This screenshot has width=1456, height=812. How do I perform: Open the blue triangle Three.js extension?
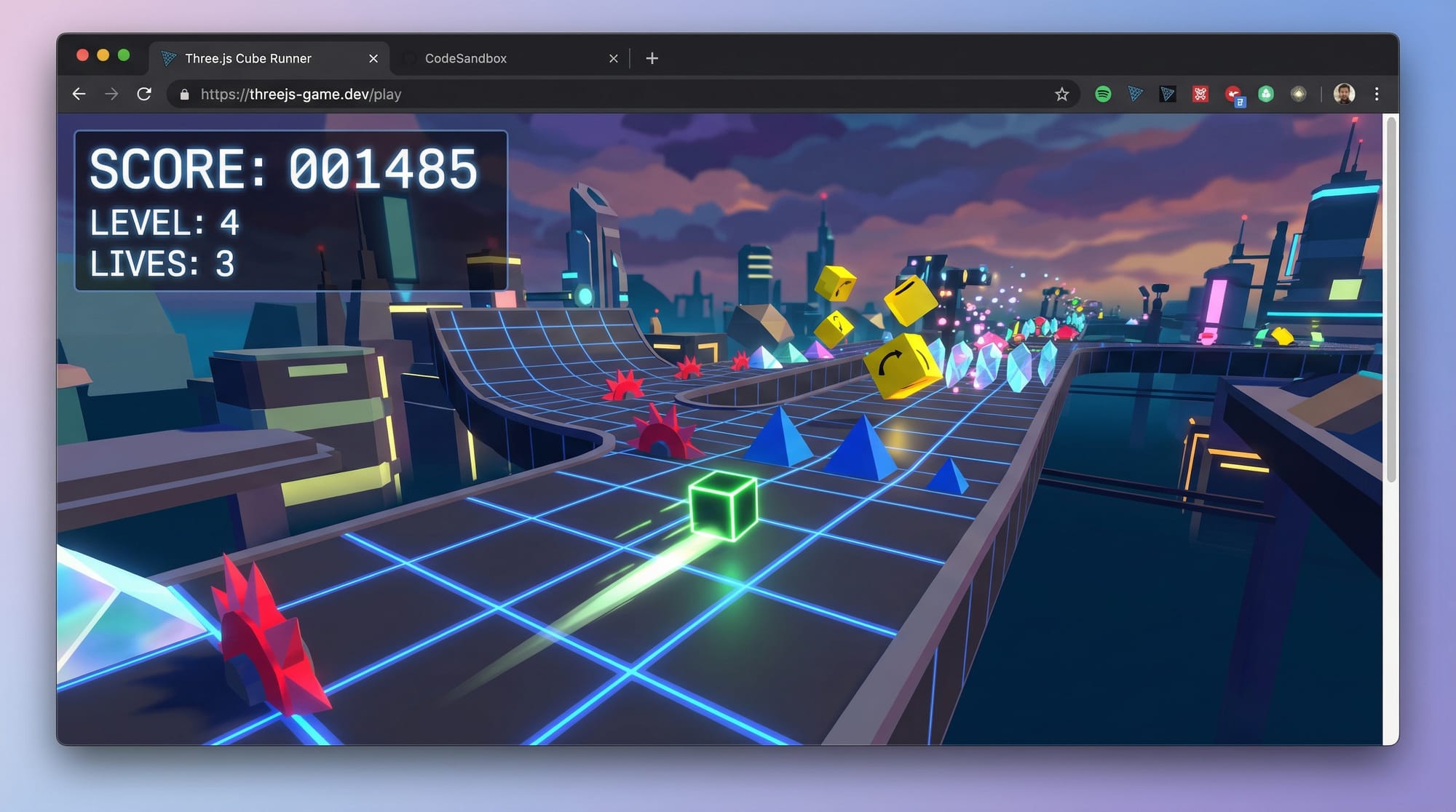(1135, 94)
